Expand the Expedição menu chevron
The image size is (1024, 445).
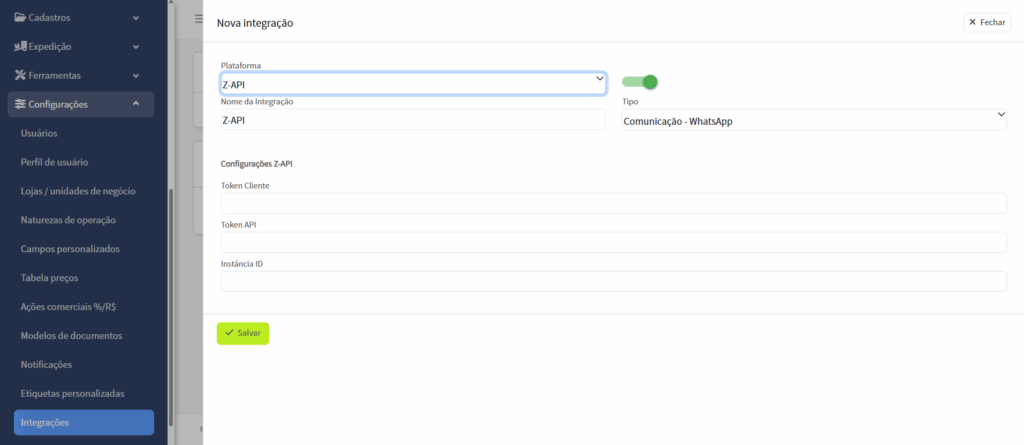135,46
